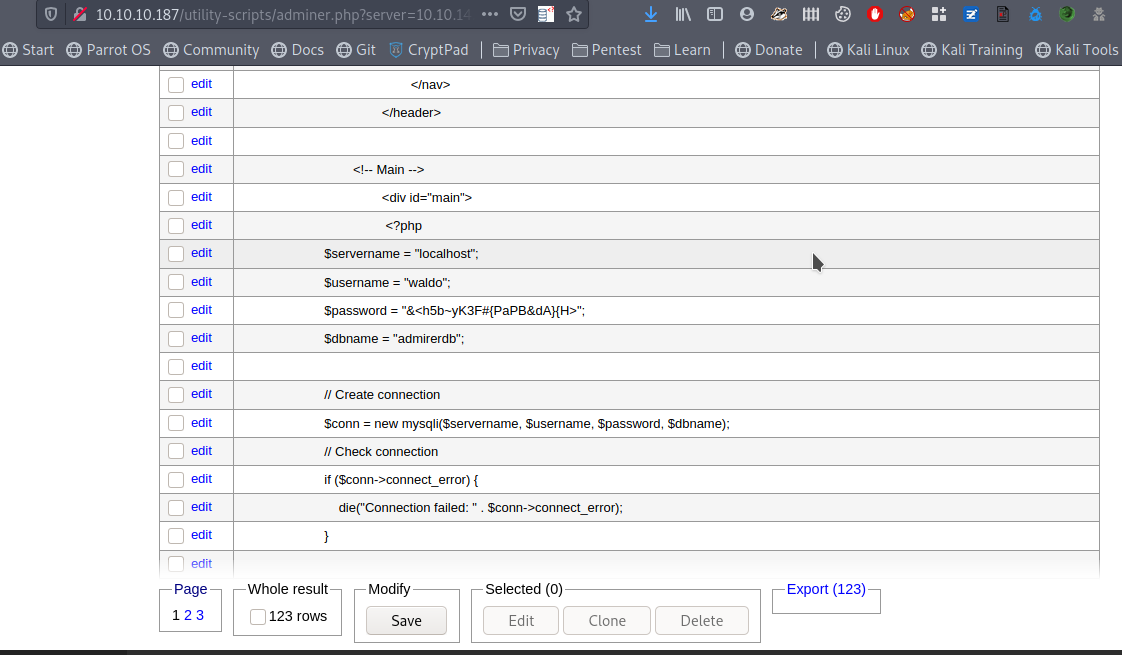Bookmark this page with the star icon
1122x655 pixels.
[573, 14]
